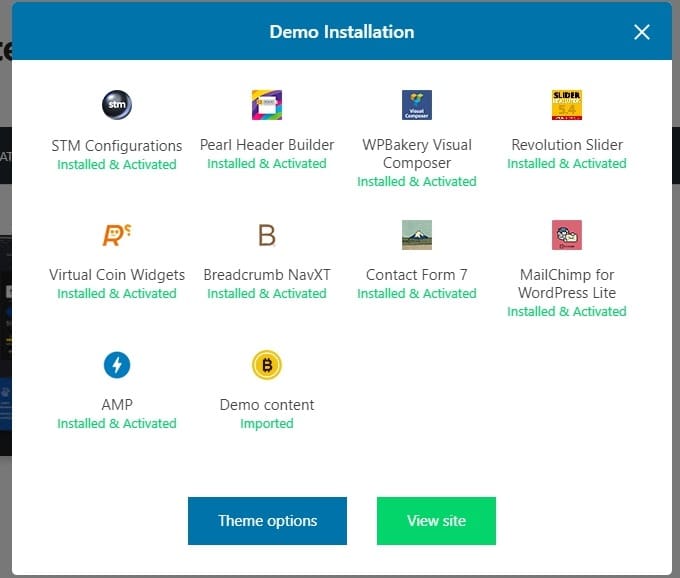
Task: Click Installed & Activated under AMP
Action: [117, 423]
